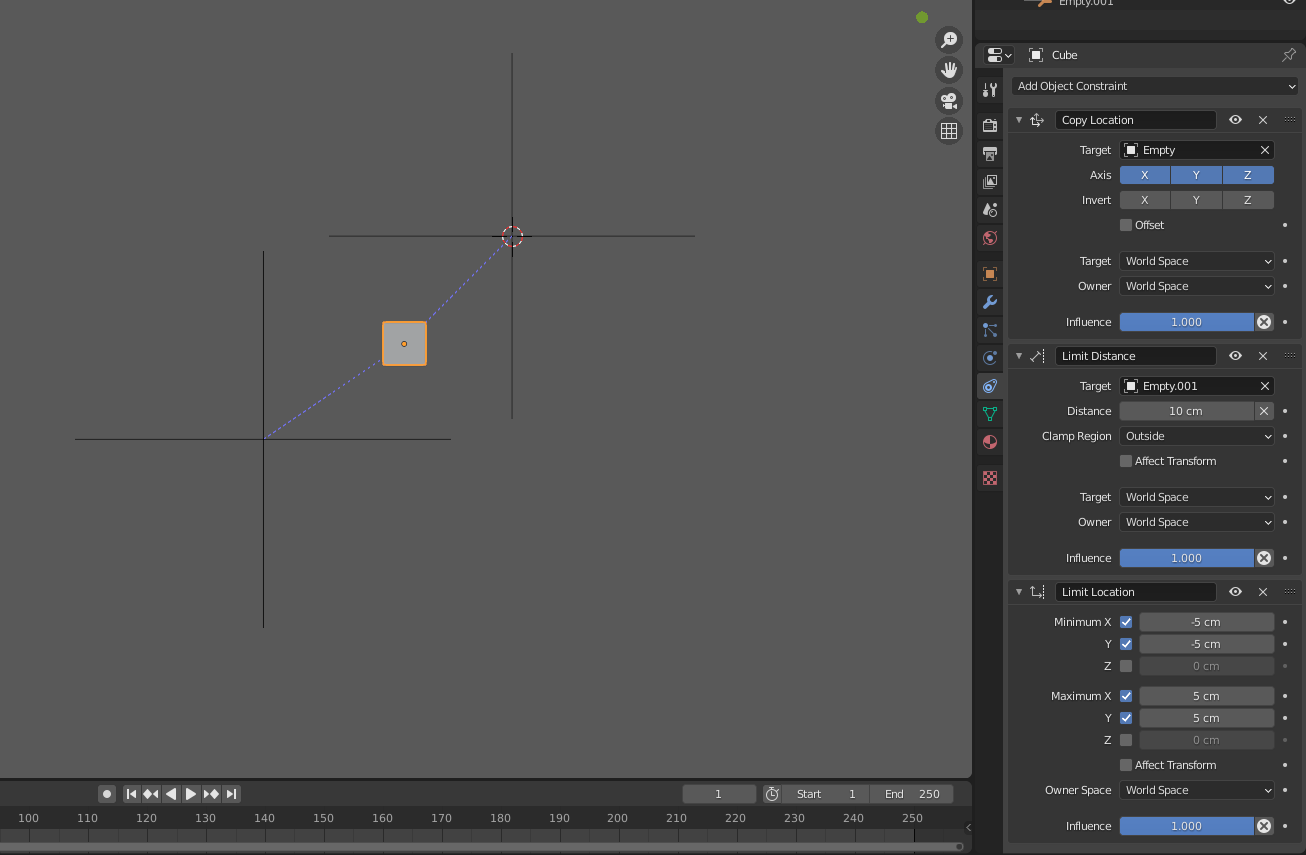Open the Add Object Constraint dropdown
The height and width of the screenshot is (855, 1306).
click(1155, 86)
